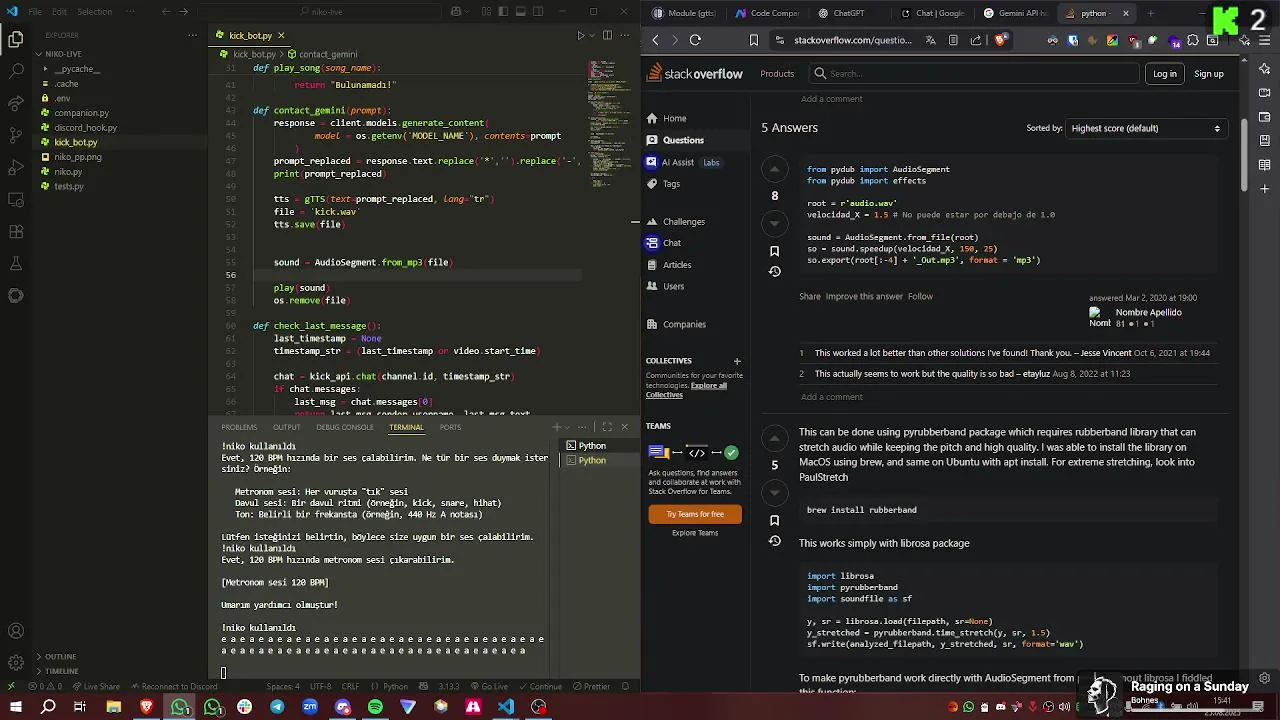Open the browser extensions puzzle icon
Image resolution: width=1280 pixels, height=720 pixels.
pyautogui.click(x=1193, y=41)
